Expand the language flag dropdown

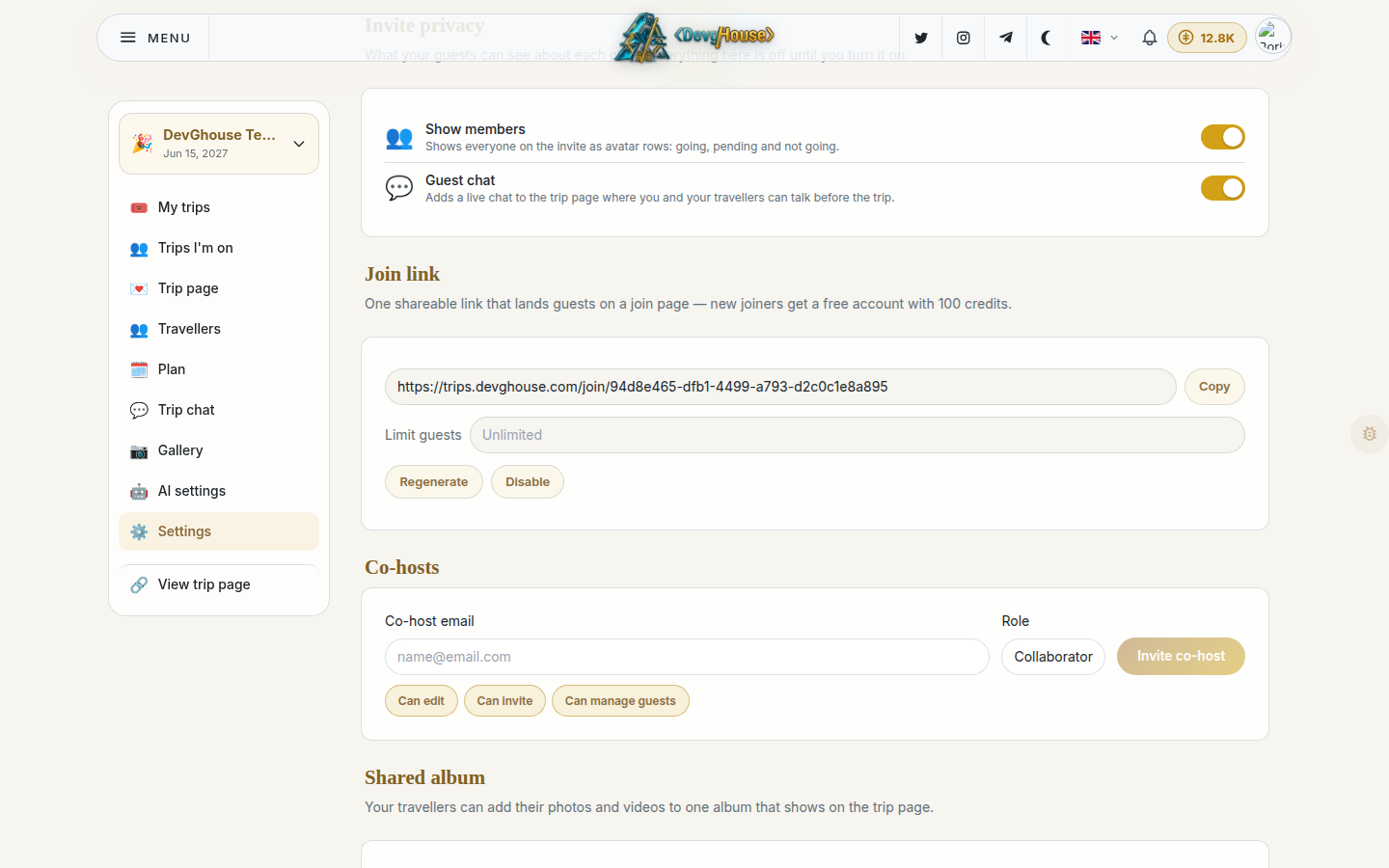[x=1100, y=38]
